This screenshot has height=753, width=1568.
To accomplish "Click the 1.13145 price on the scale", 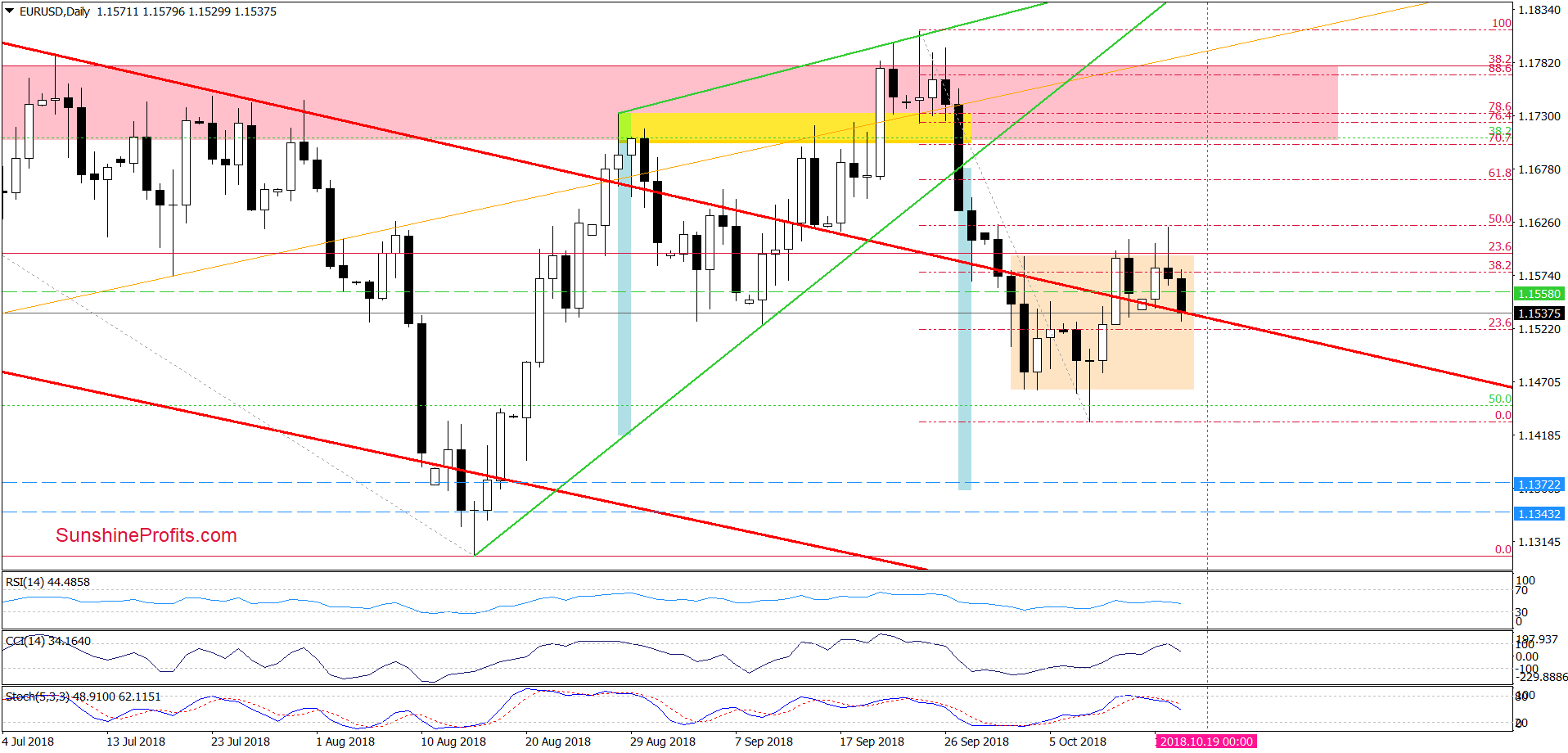I will 1539,542.
